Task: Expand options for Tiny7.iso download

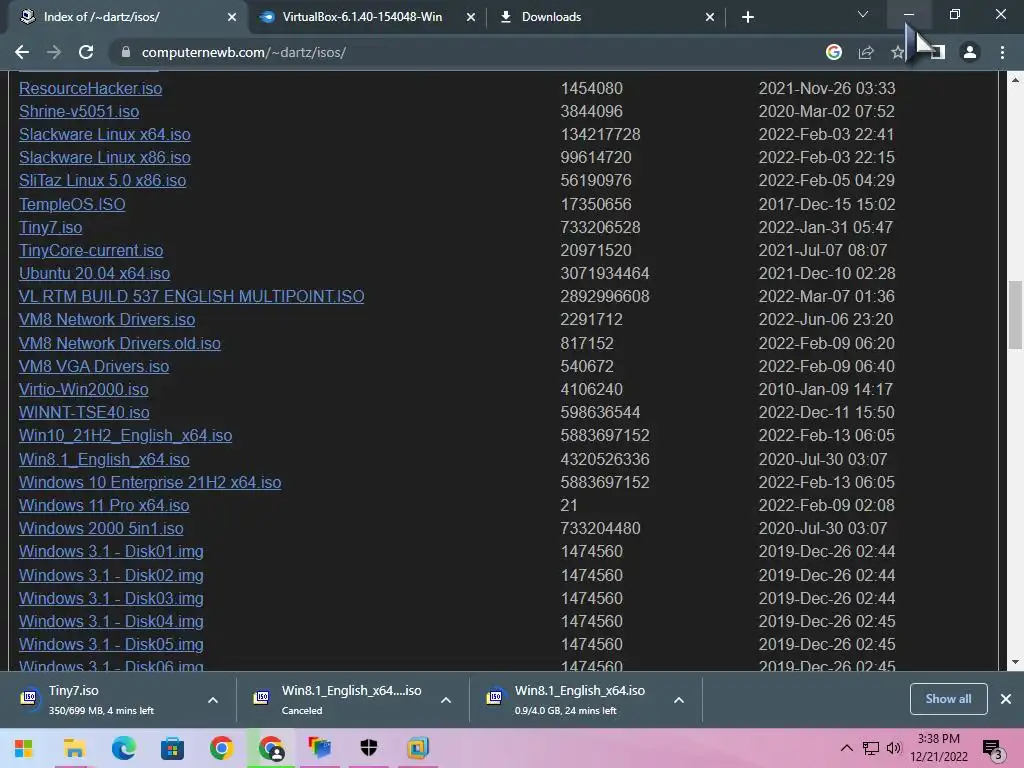Action: [213, 700]
